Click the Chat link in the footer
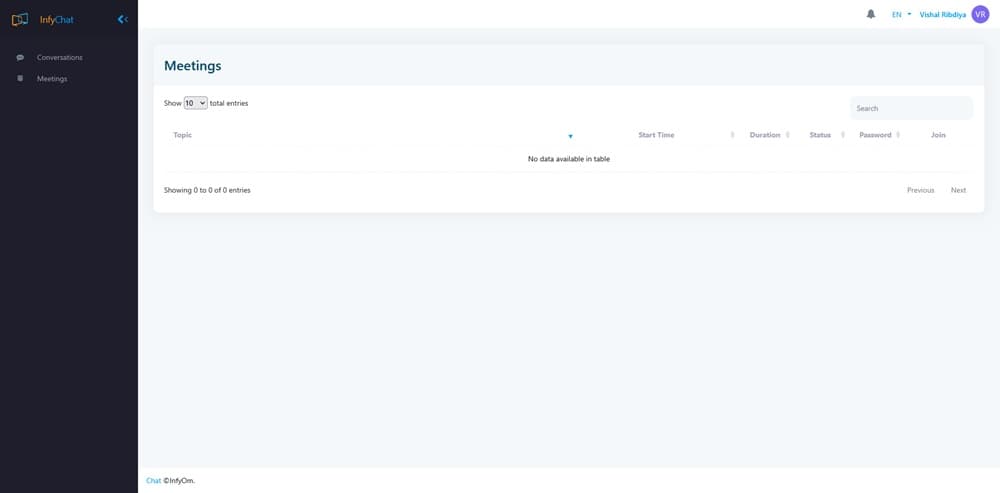Viewport: 1000px width, 493px height. 153,481
